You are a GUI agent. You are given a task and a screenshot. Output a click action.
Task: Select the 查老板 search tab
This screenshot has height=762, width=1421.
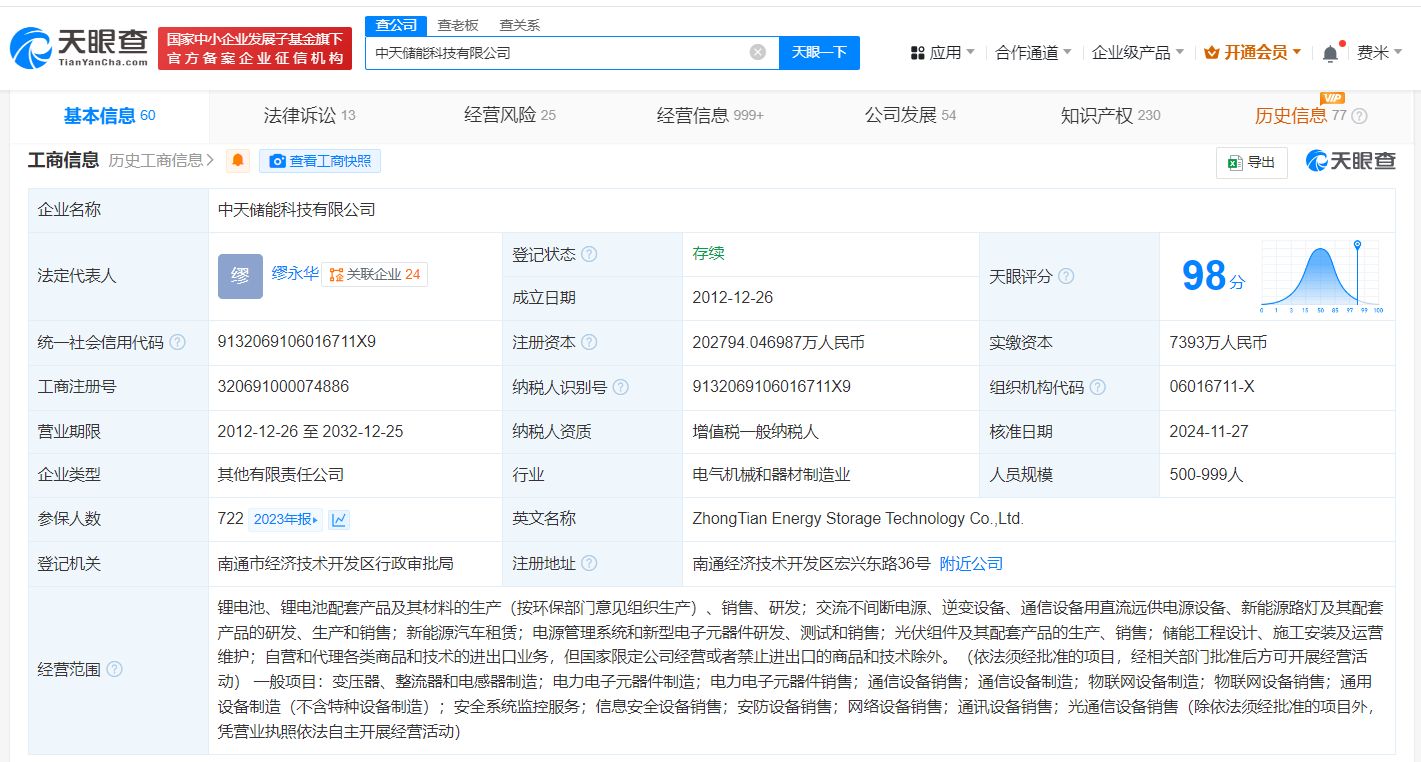[x=458, y=25]
